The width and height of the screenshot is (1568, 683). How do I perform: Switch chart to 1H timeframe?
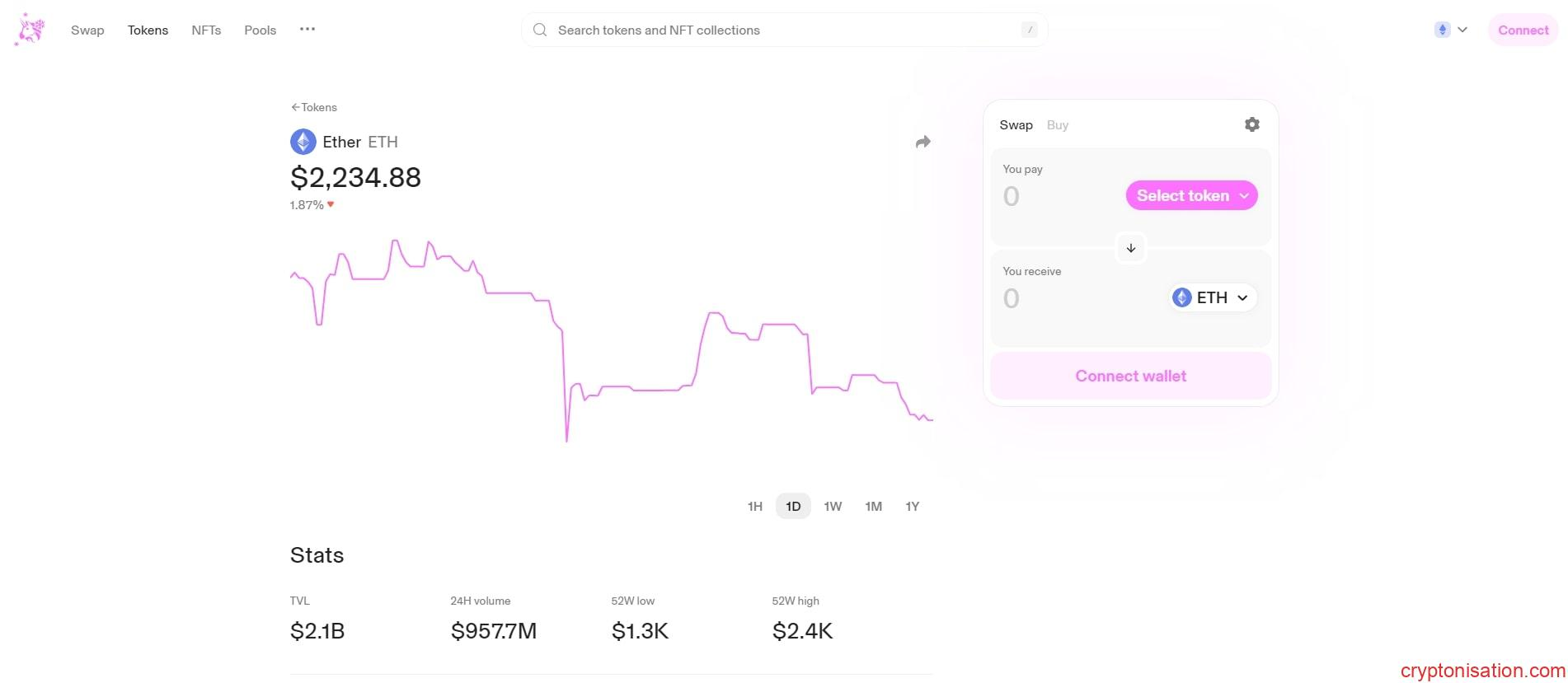(754, 506)
